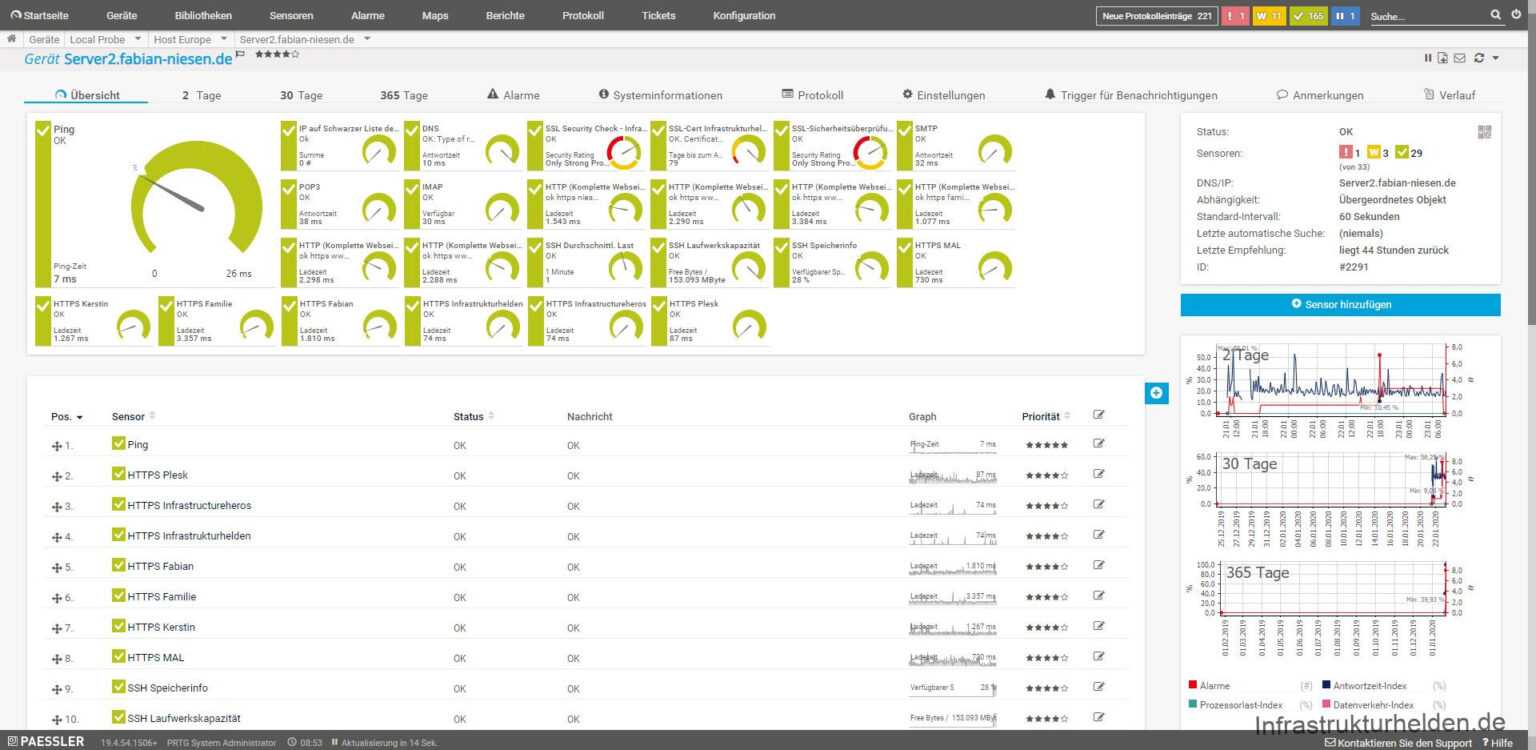Click the edit pencil icon for the Ping row
This screenshot has width=1536, height=750.
pyautogui.click(x=1098, y=443)
